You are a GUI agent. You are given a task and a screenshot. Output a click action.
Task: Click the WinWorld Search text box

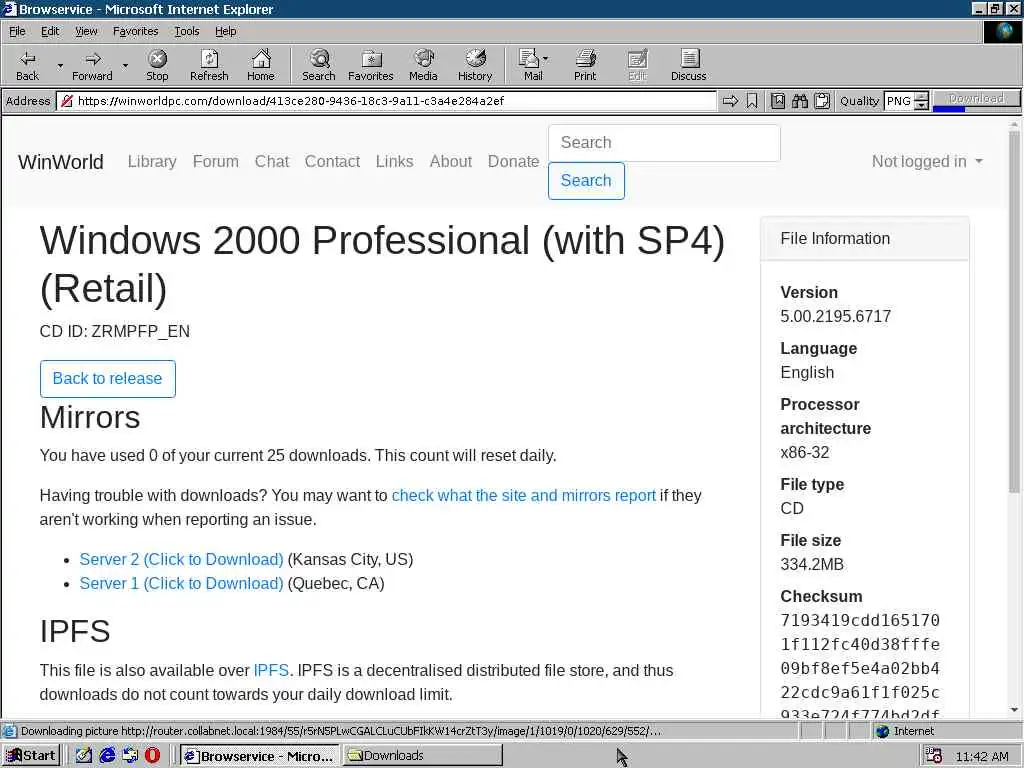tap(664, 142)
